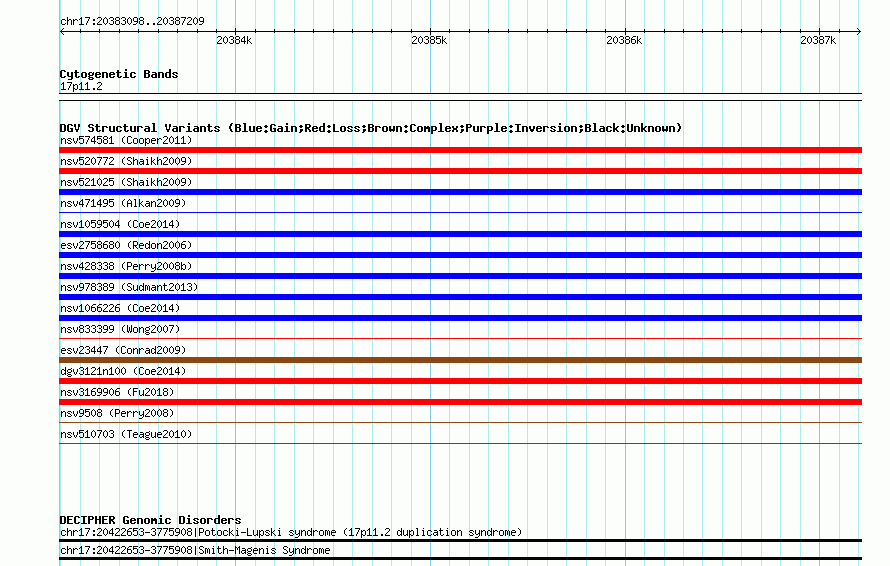Open variant nsv510703 (Teague2010) label
Screen dimensions: 890x566
(x=126, y=434)
